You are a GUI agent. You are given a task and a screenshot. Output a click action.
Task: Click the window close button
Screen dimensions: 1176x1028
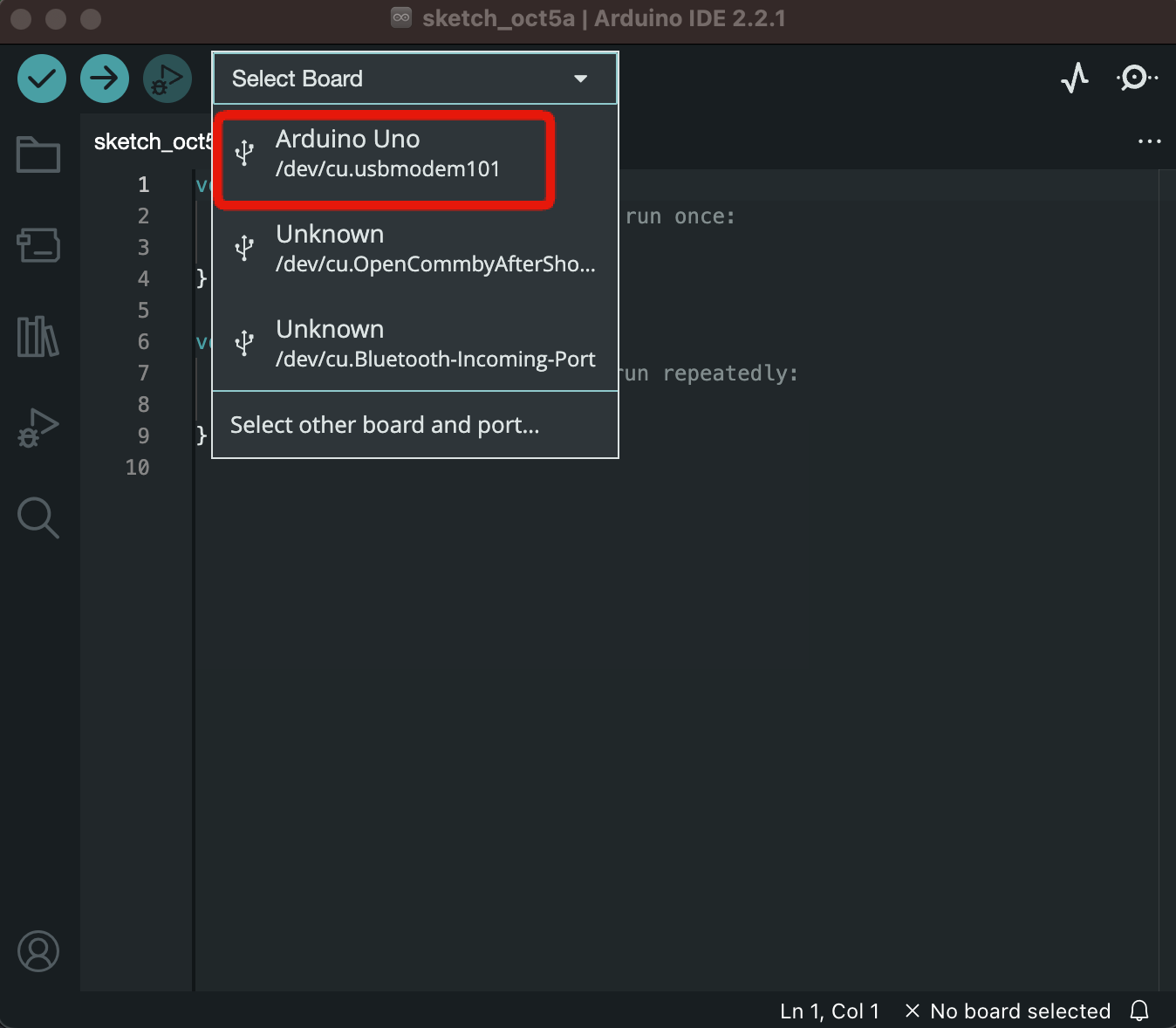pyautogui.click(x=21, y=18)
